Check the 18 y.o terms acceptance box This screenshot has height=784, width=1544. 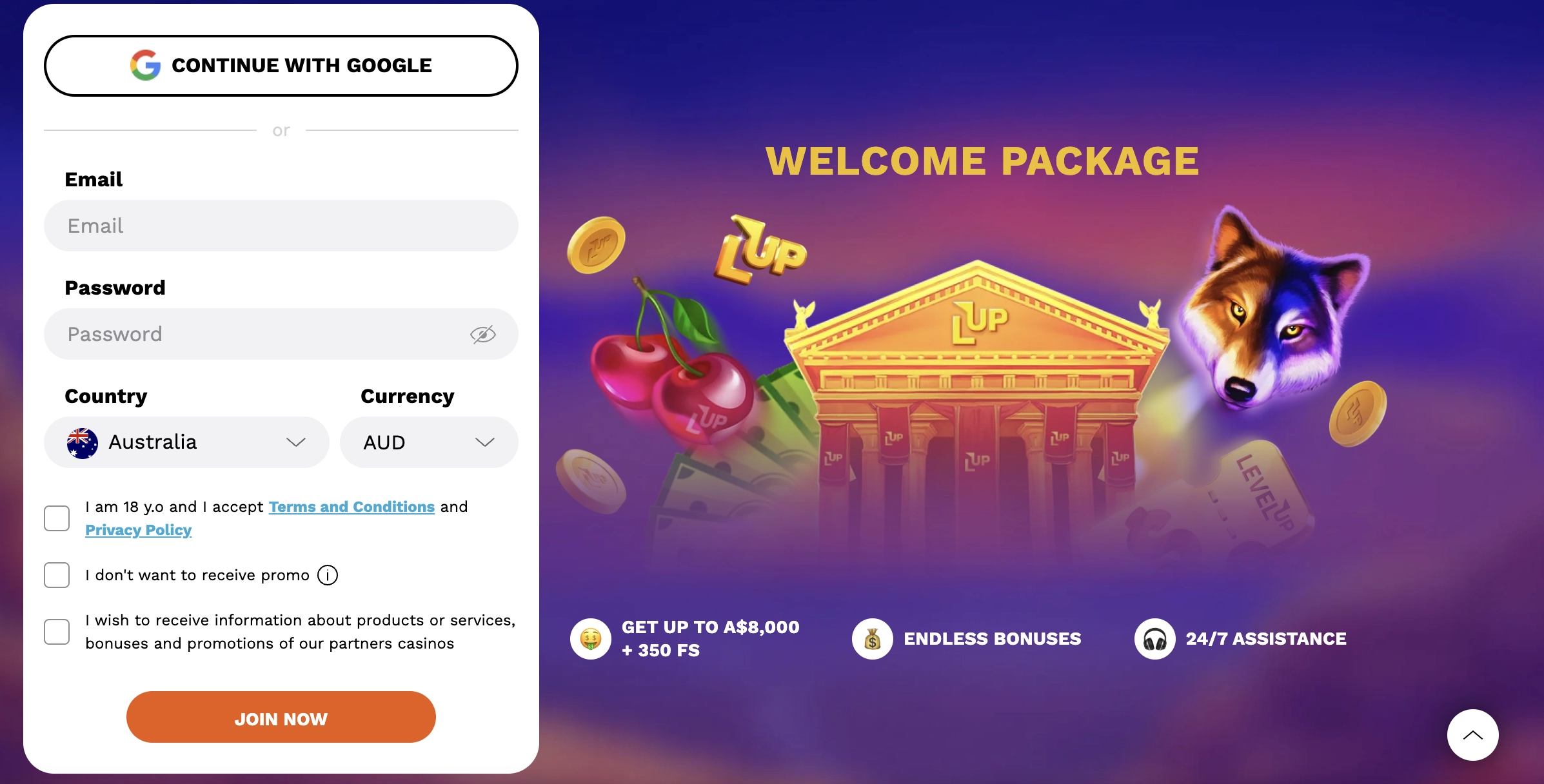click(57, 518)
